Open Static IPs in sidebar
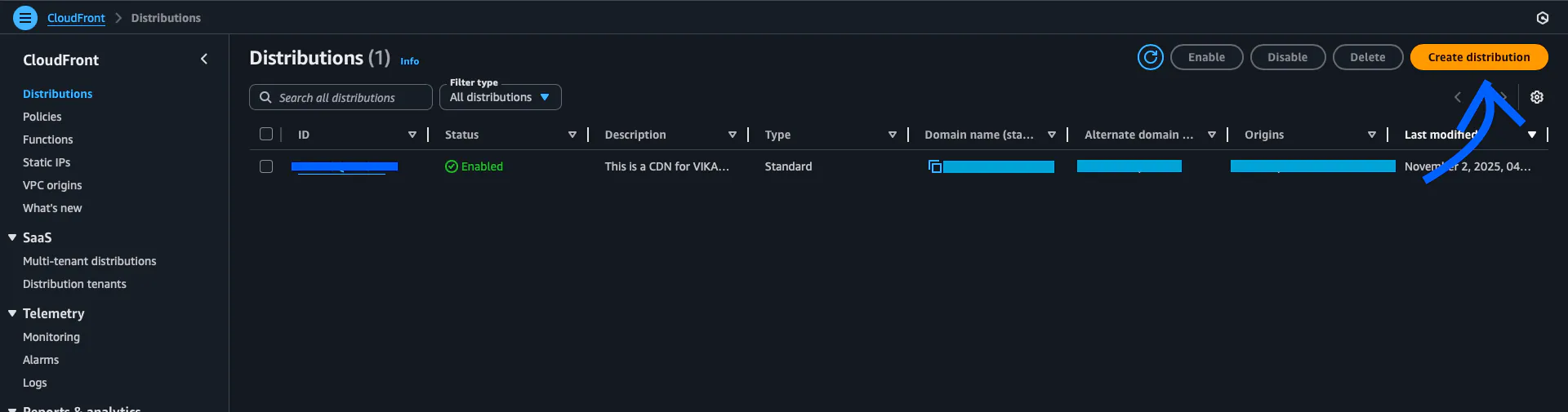 [47, 162]
